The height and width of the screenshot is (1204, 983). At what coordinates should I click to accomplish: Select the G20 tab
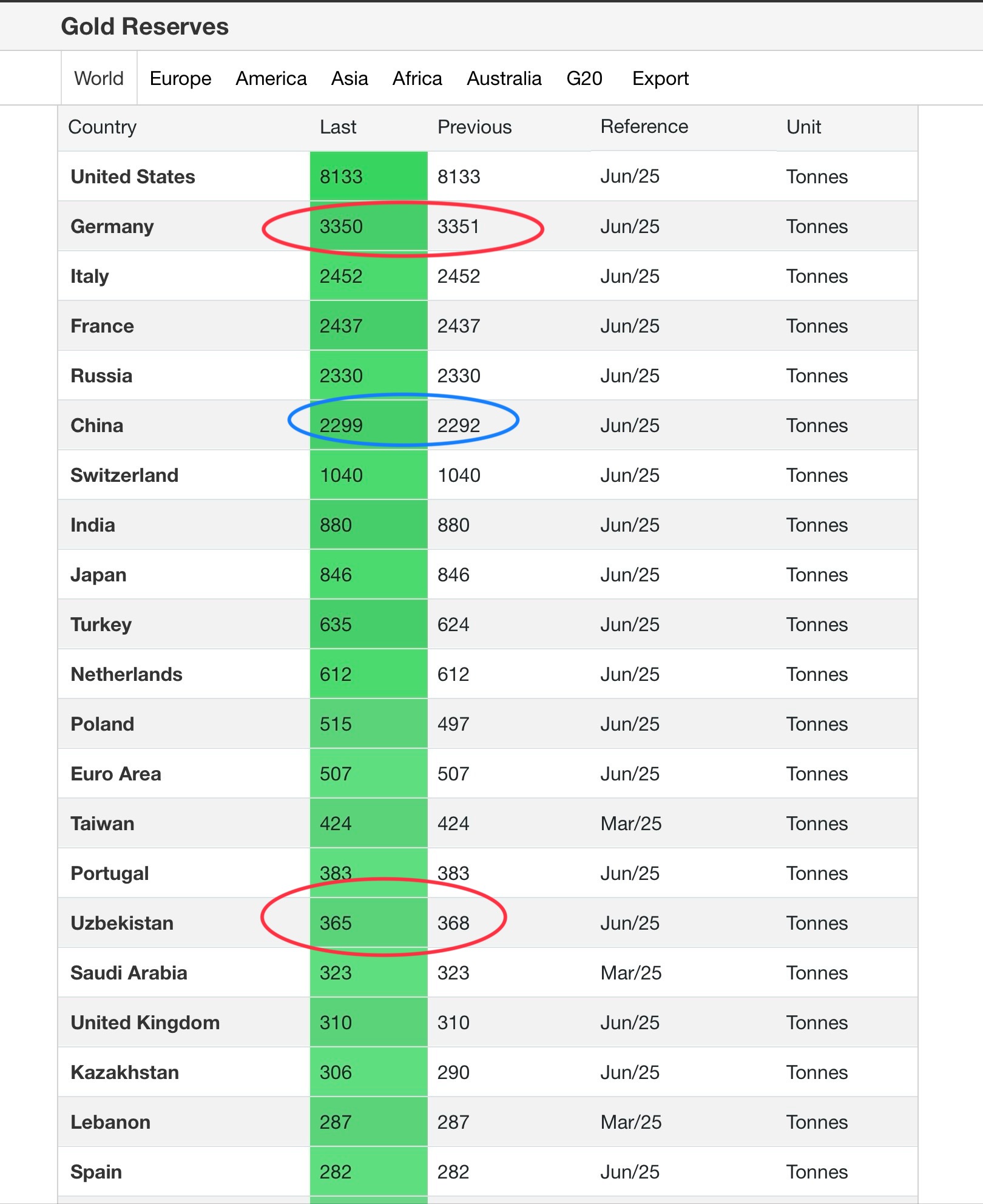coord(584,78)
